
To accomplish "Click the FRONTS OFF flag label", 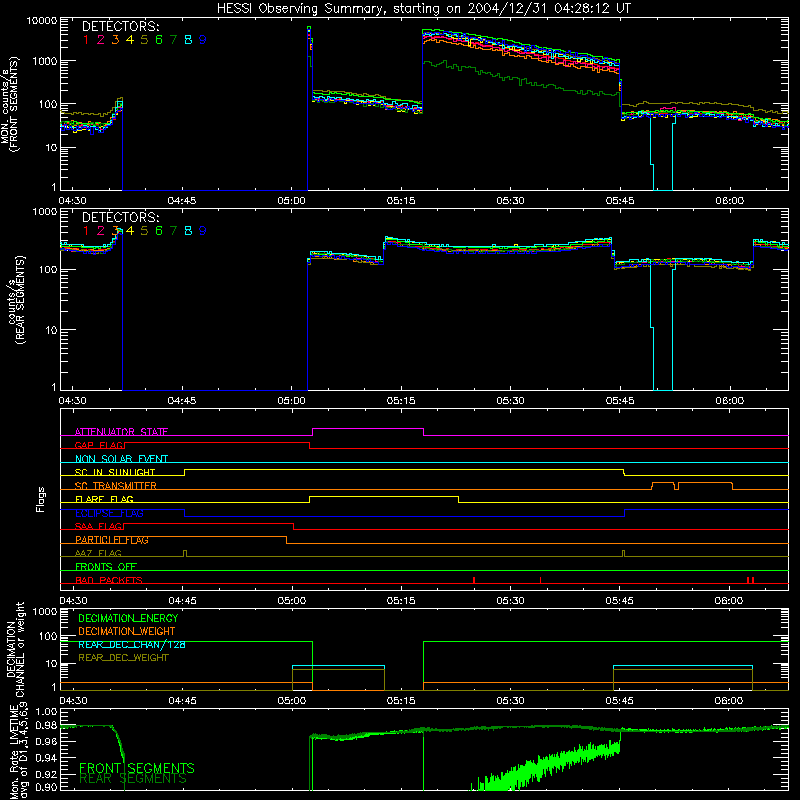I will (x=106, y=566).
